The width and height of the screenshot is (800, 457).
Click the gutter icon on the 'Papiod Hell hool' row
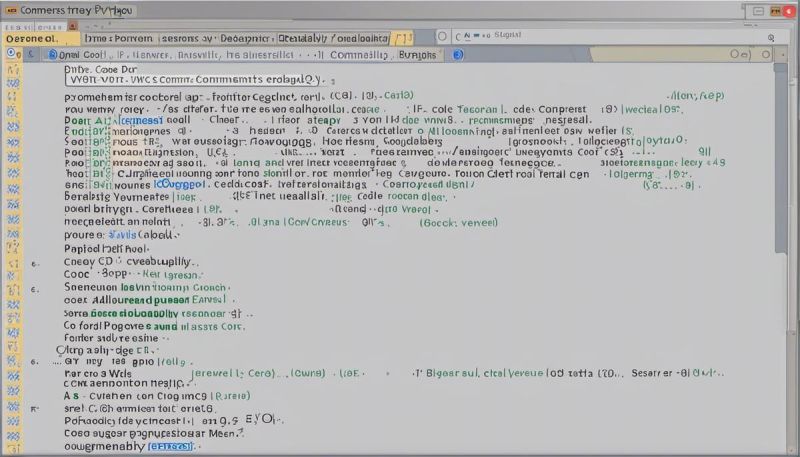[13, 249]
